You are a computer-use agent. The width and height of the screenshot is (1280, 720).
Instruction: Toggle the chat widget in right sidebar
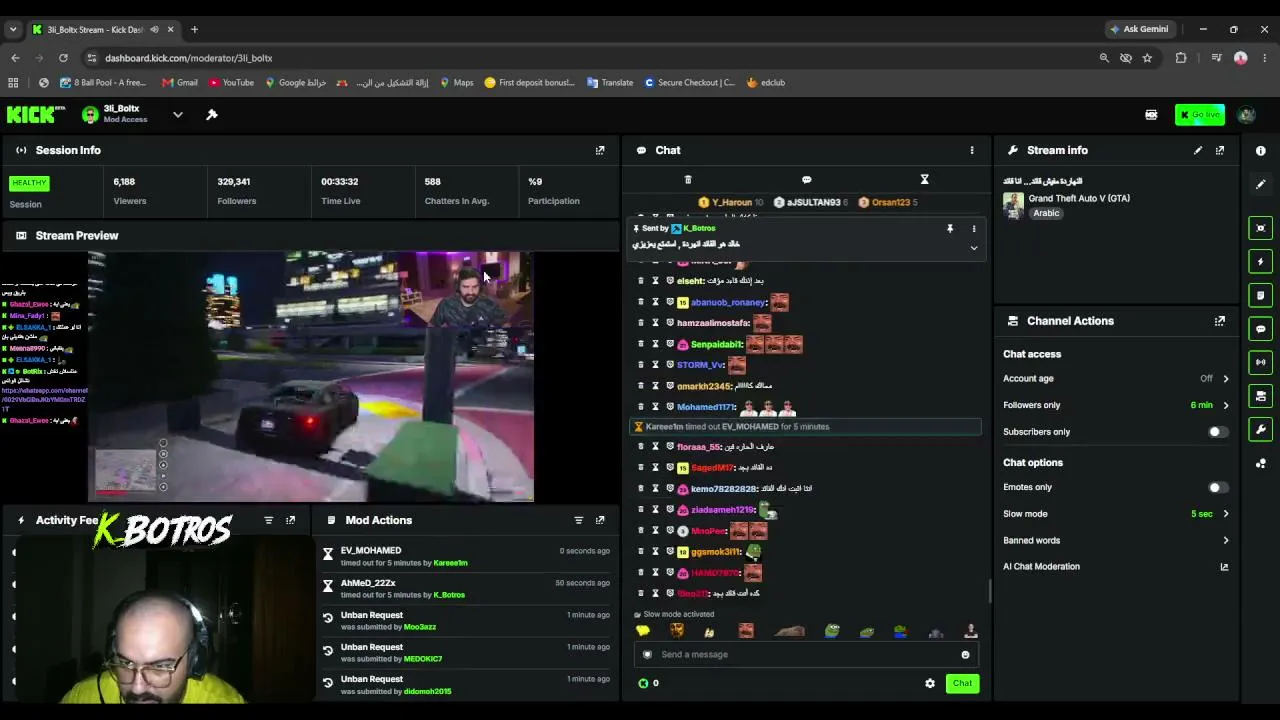[1261, 329]
